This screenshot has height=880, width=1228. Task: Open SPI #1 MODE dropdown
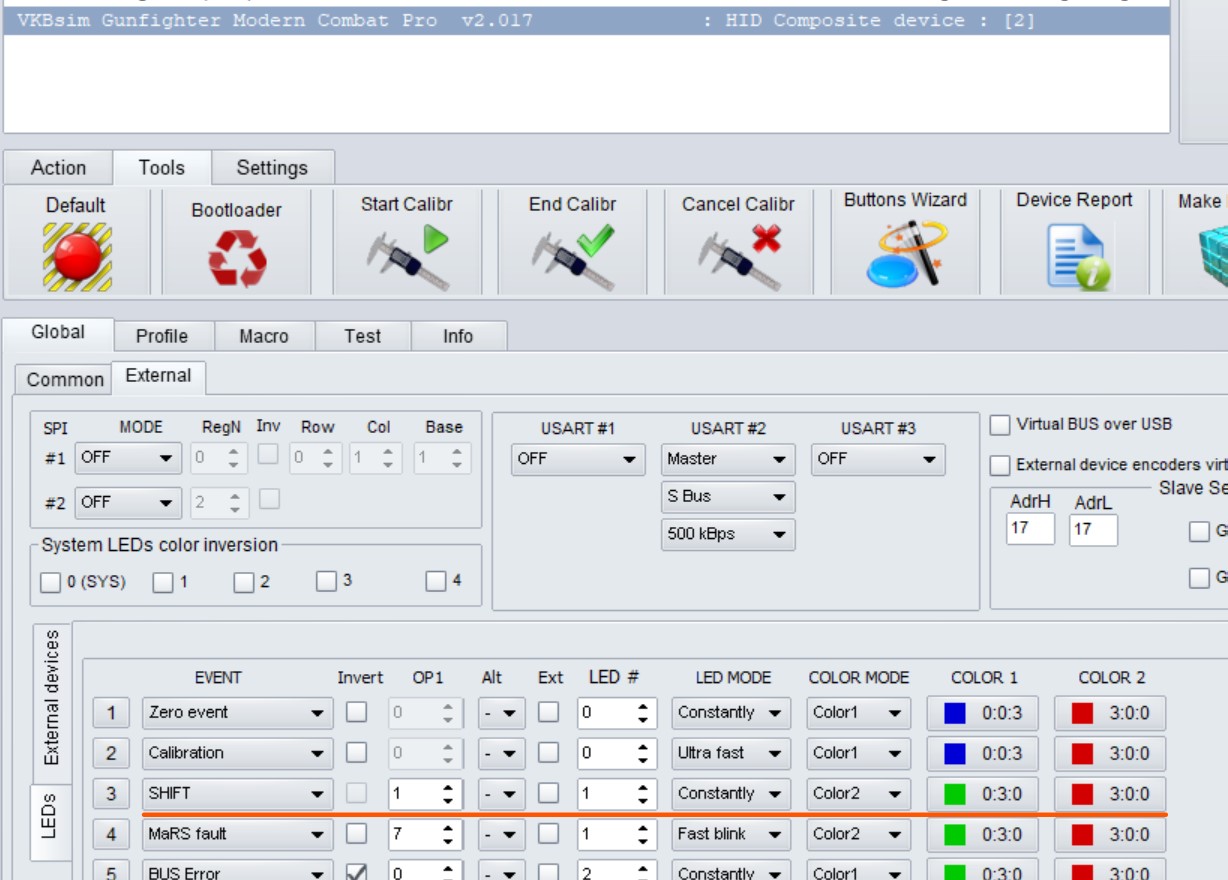point(128,458)
